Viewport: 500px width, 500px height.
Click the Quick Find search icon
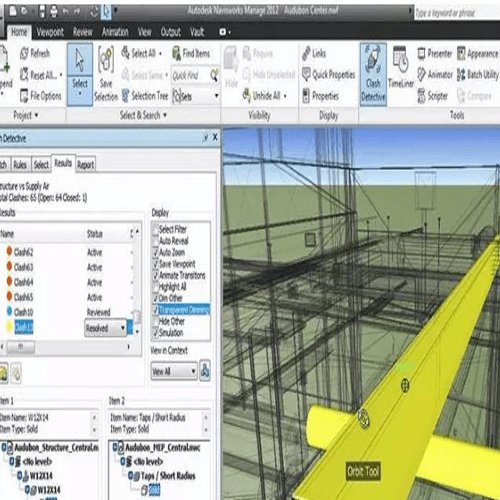click(214, 75)
